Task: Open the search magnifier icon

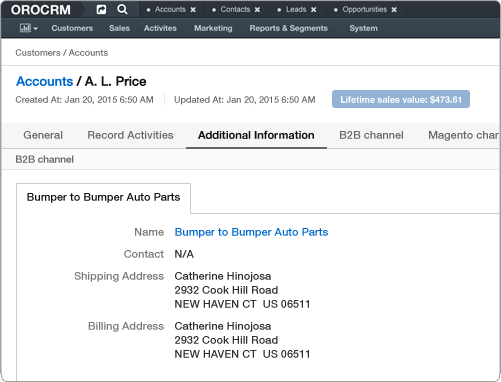Action: (122, 9)
